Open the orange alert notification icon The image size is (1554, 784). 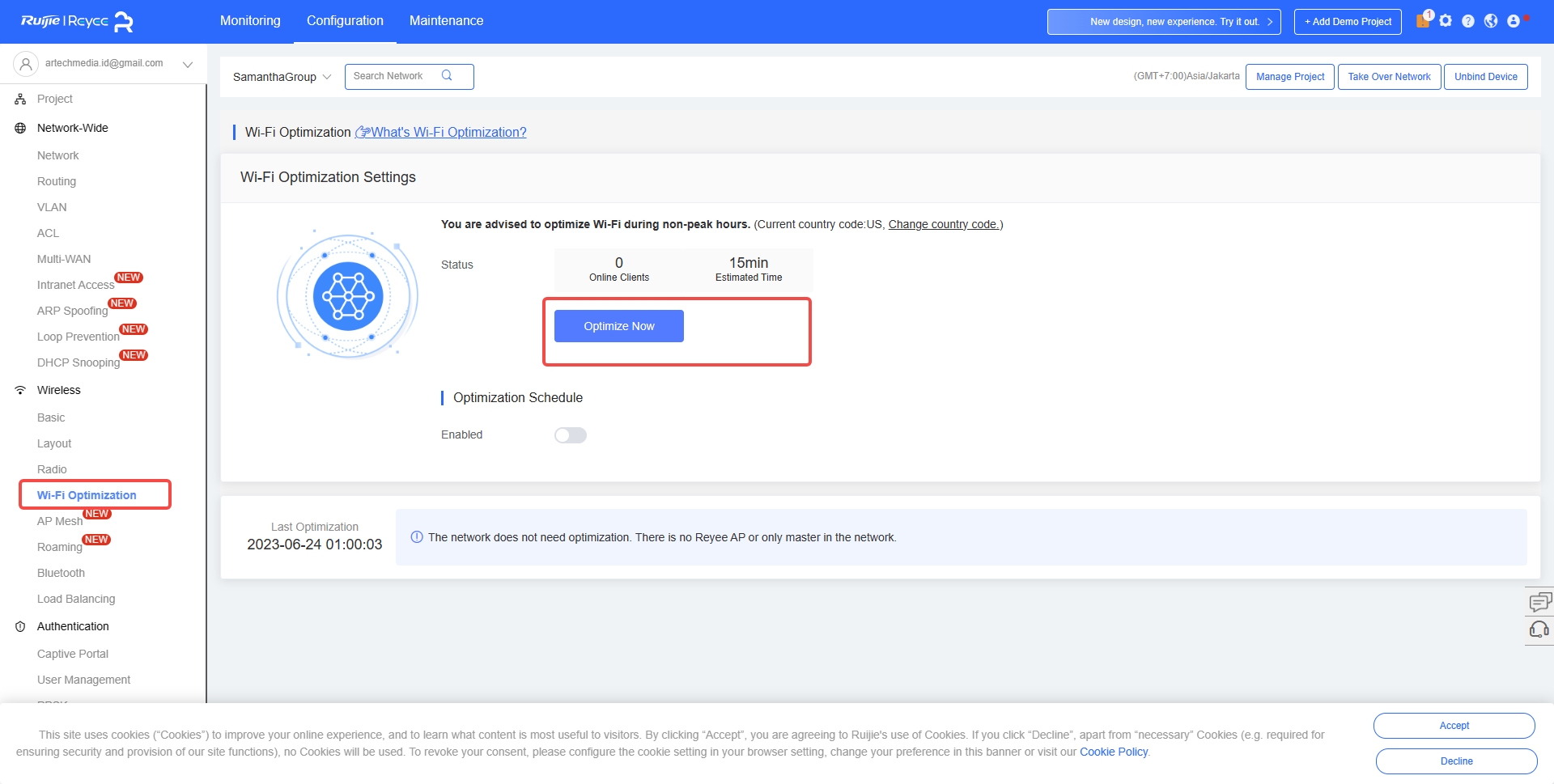click(1423, 21)
